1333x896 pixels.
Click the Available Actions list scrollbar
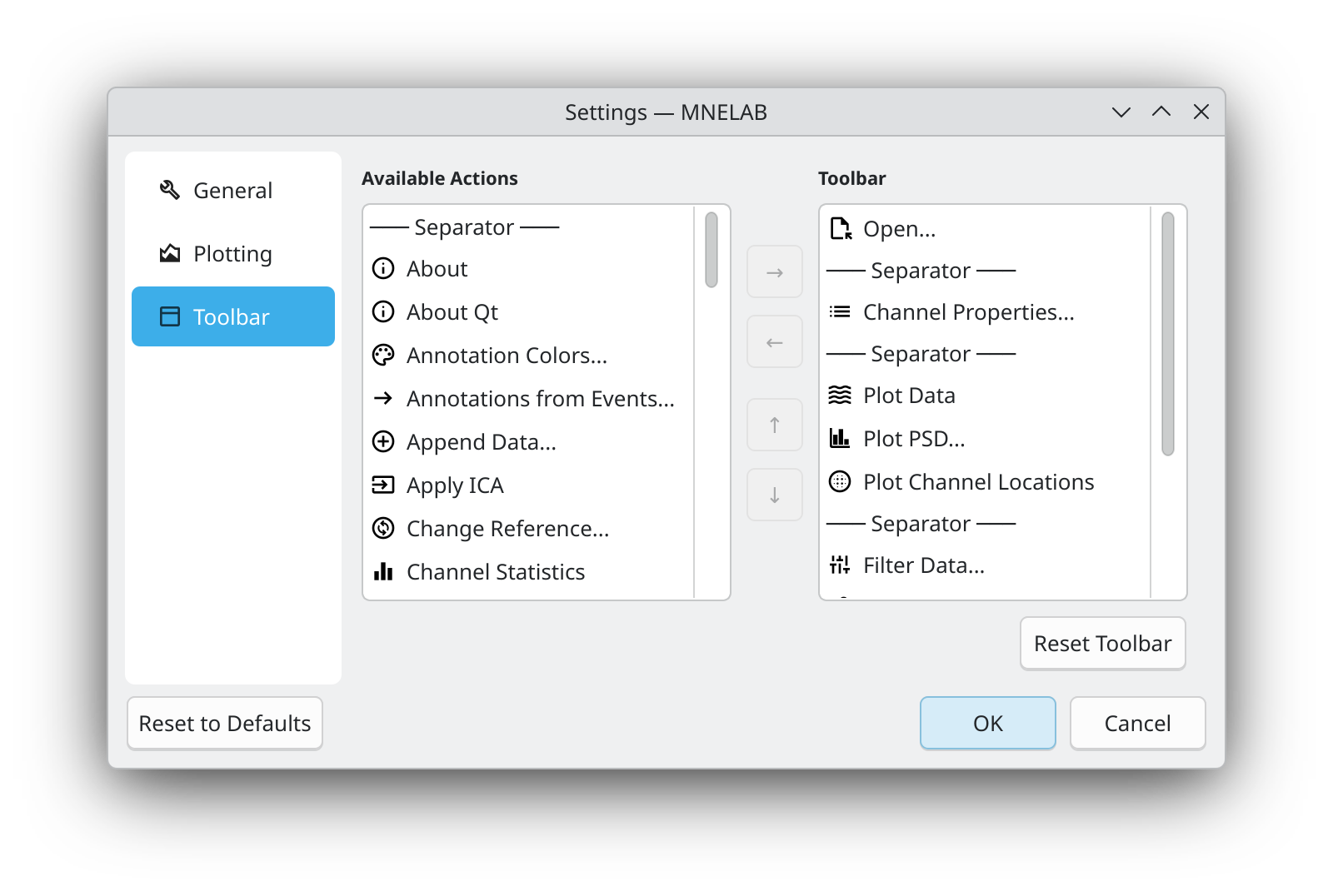click(x=711, y=250)
